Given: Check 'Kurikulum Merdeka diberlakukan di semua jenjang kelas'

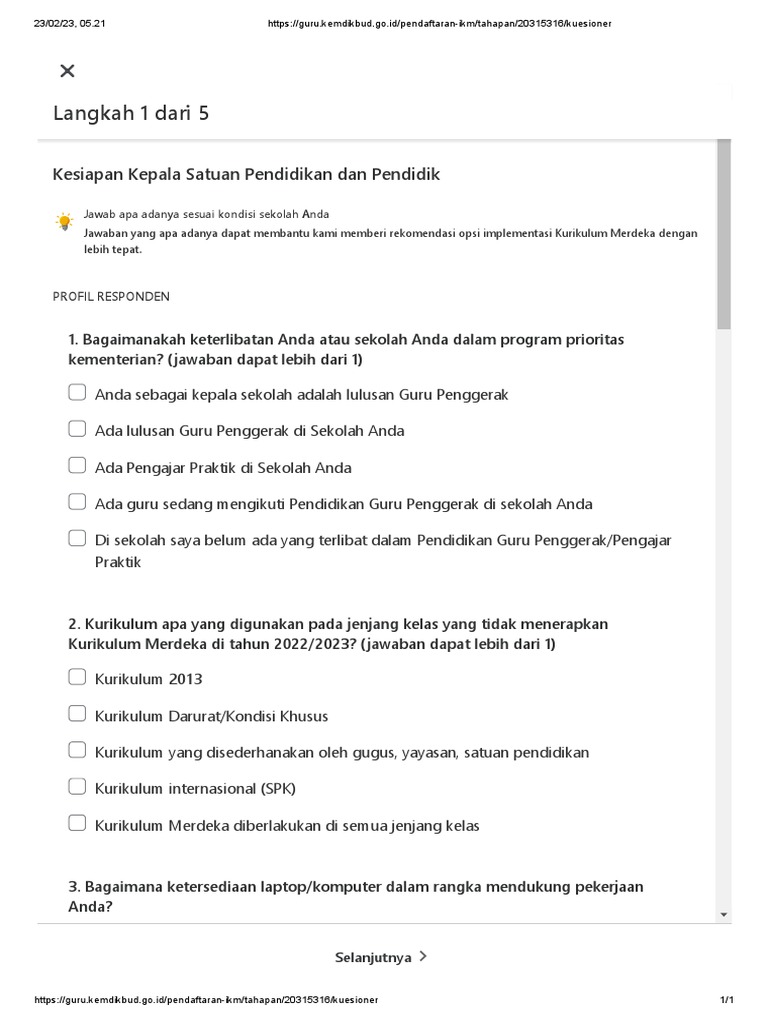Looking at the screenshot, I should (x=77, y=824).
